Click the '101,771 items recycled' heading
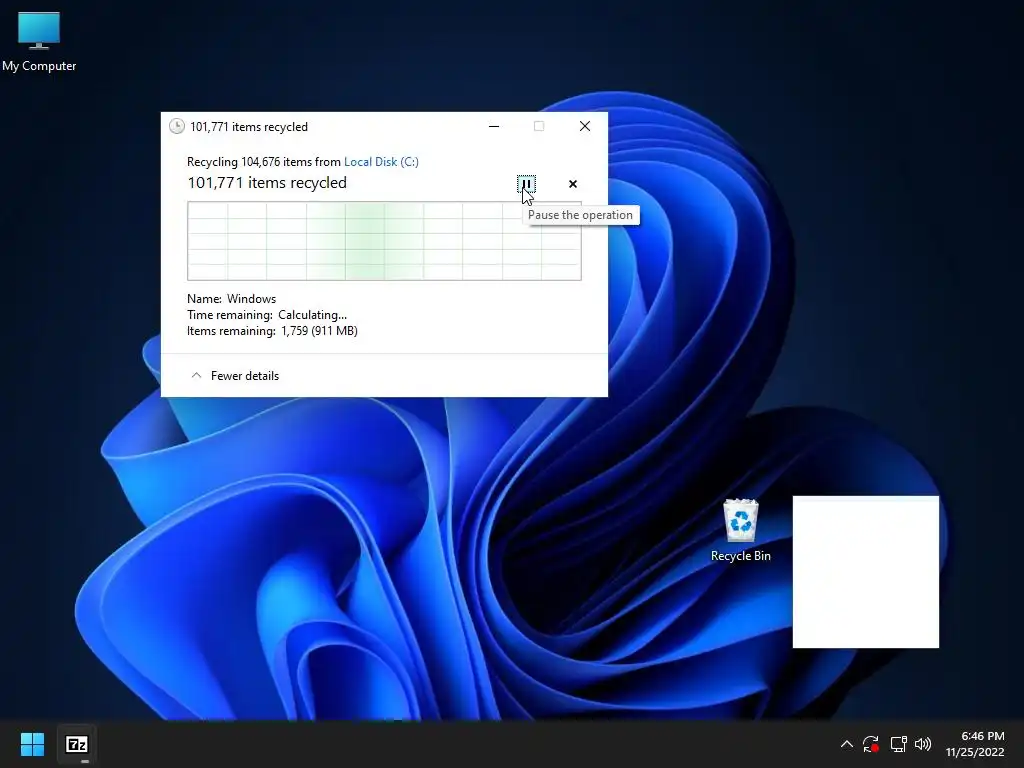Viewport: 1024px width, 768px height. coord(267,183)
